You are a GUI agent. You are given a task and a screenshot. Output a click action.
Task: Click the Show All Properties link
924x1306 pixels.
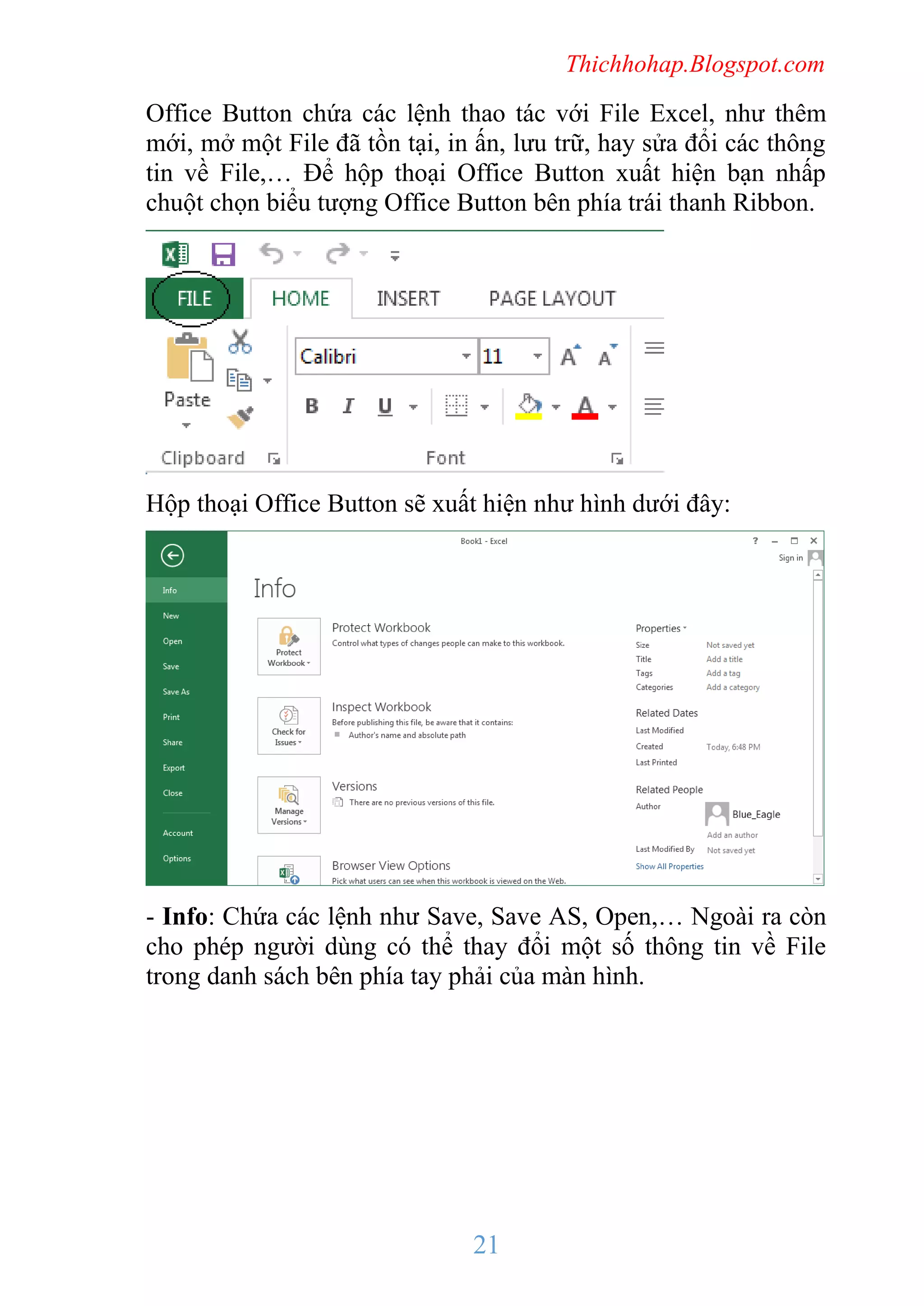click(670, 866)
